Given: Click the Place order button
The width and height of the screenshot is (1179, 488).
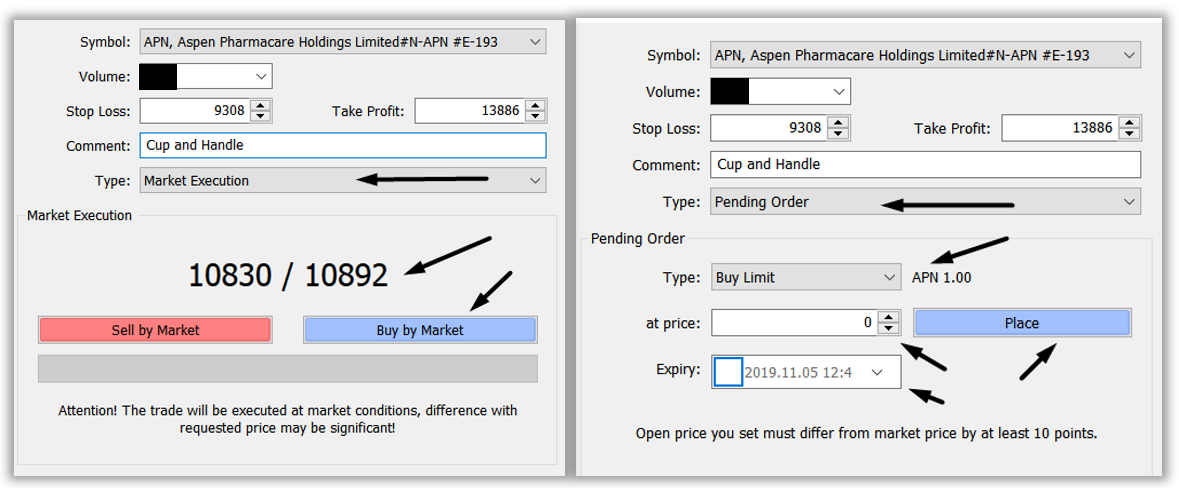Looking at the screenshot, I should tap(1022, 323).
